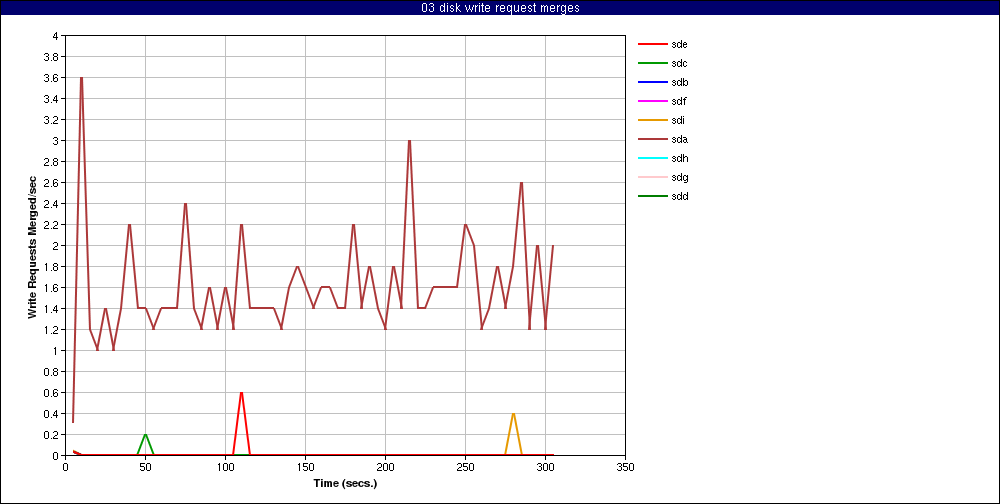The width and height of the screenshot is (1000, 504).
Task: Select the sdd legend label
Action: [679, 196]
